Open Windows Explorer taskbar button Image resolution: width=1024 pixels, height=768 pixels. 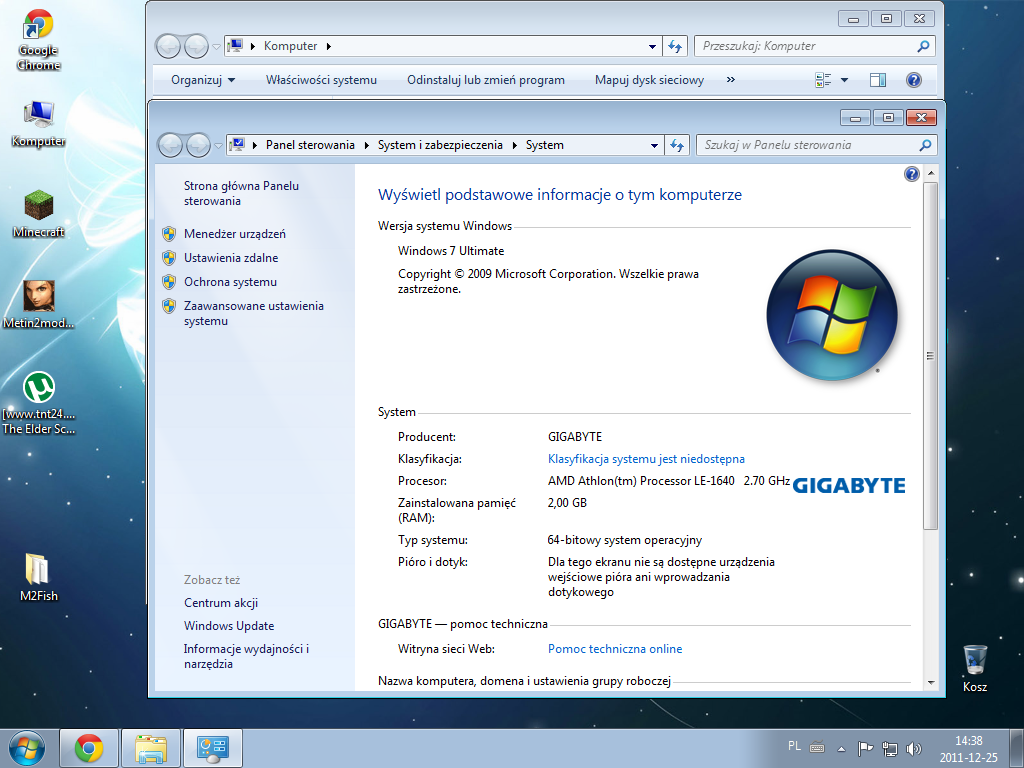tap(151, 748)
